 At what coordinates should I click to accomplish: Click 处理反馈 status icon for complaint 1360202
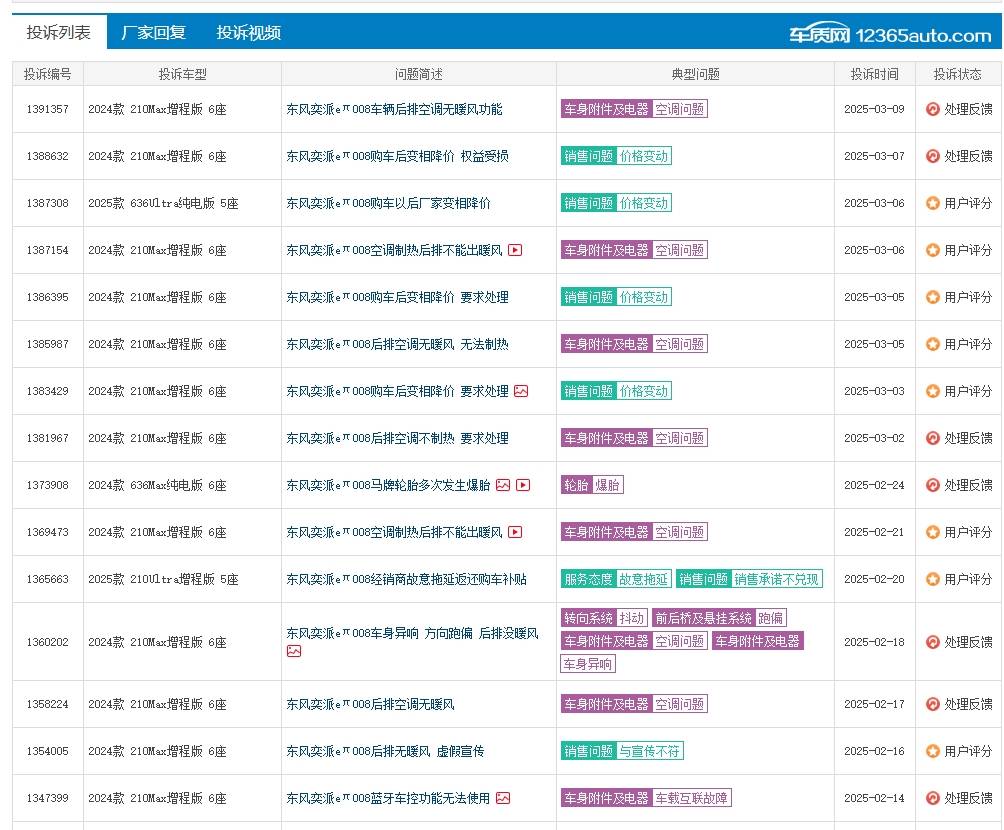[x=933, y=642]
